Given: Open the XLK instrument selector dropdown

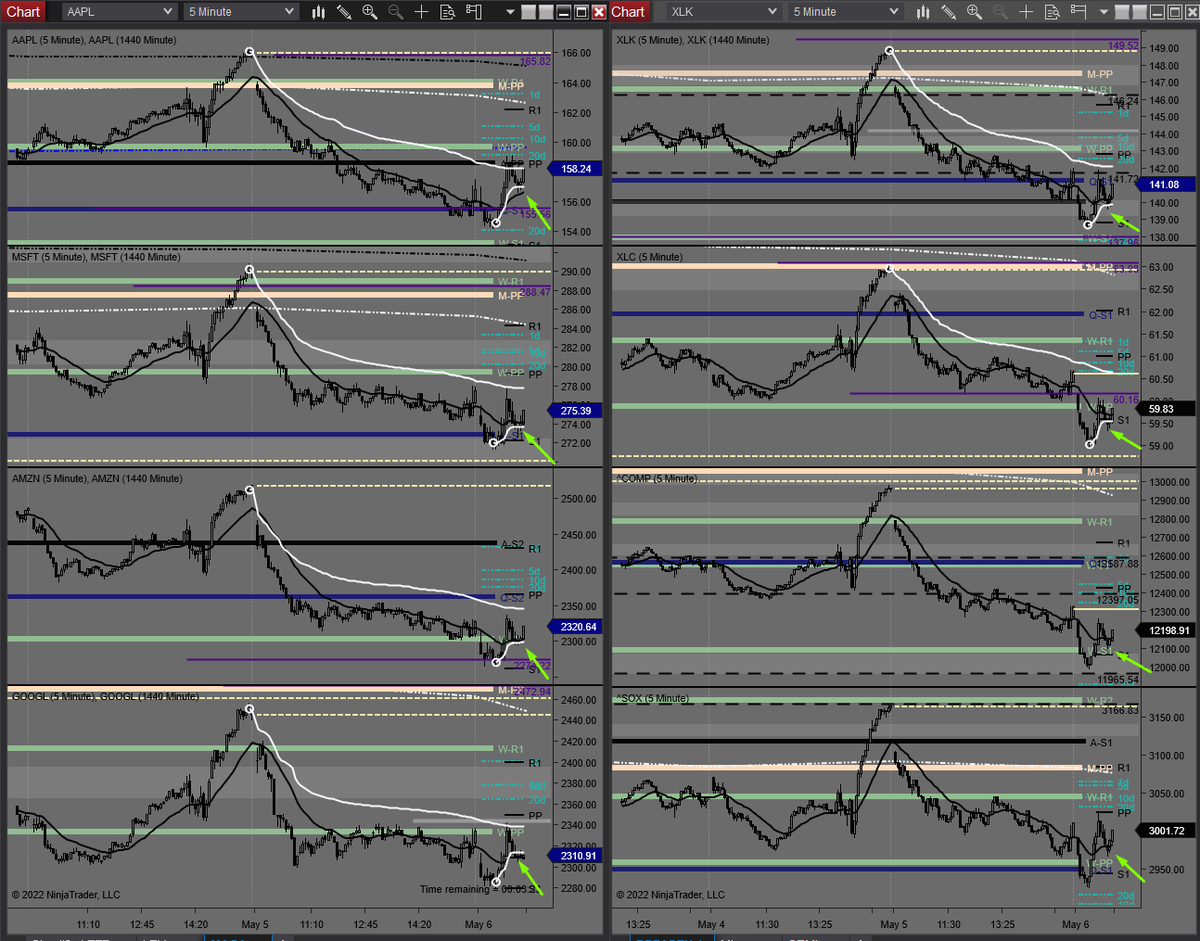Looking at the screenshot, I should [724, 12].
